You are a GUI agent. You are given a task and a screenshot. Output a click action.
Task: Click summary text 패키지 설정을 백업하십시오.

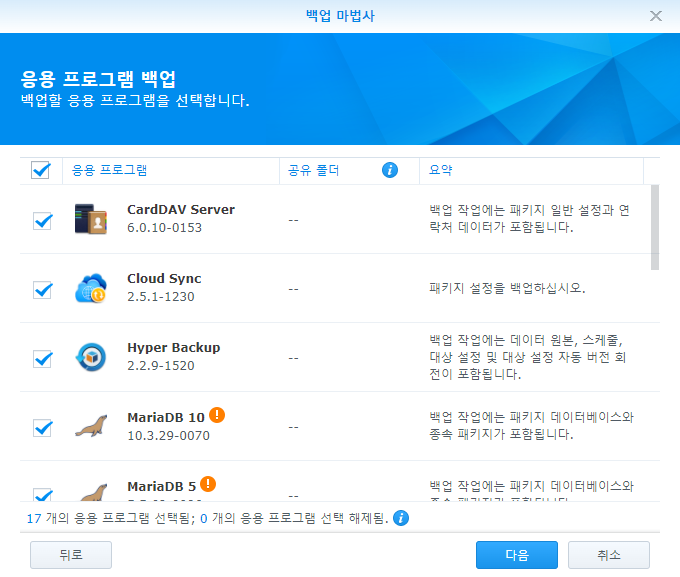click(507, 288)
